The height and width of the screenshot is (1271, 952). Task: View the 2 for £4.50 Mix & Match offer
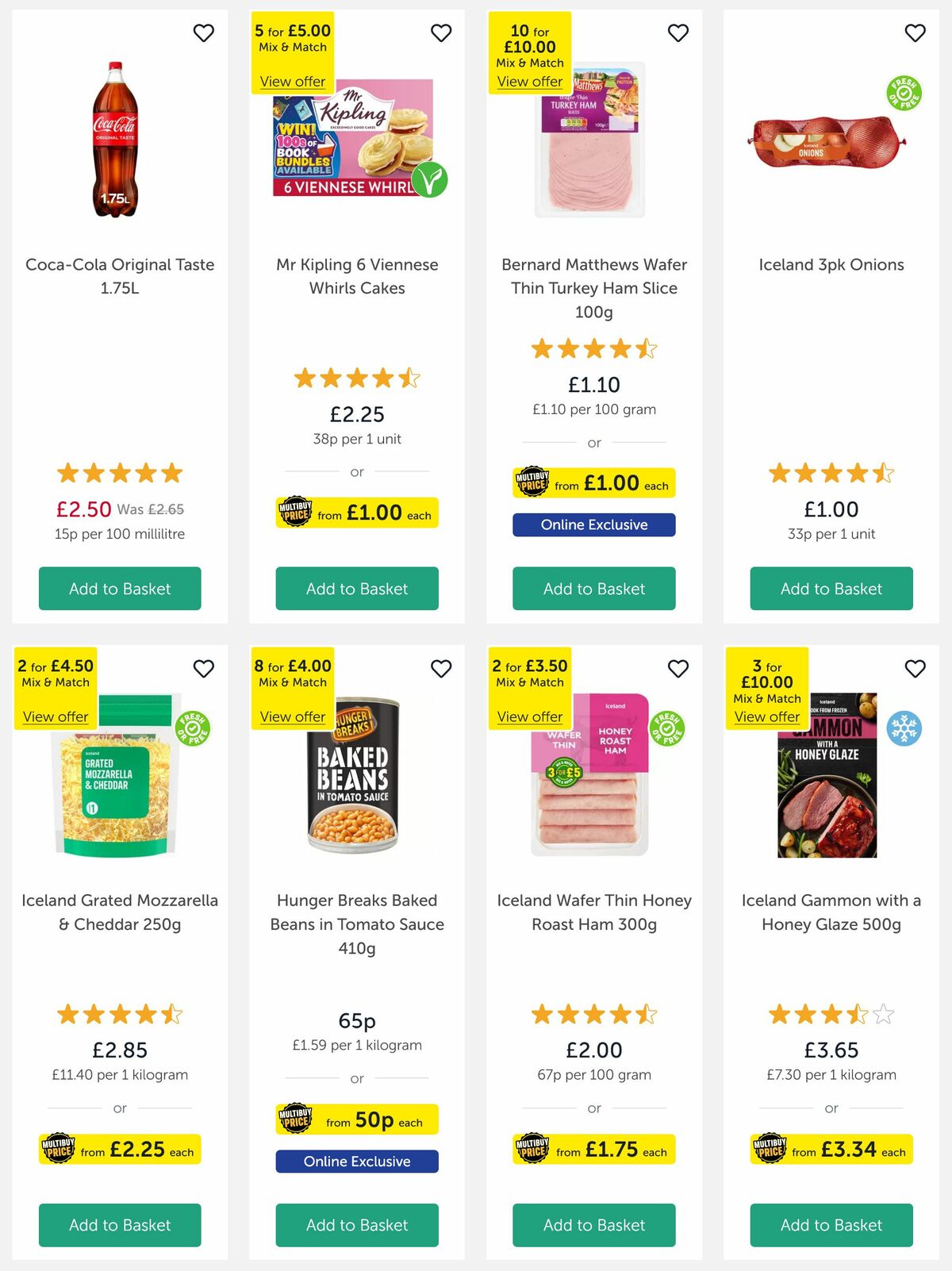56,716
